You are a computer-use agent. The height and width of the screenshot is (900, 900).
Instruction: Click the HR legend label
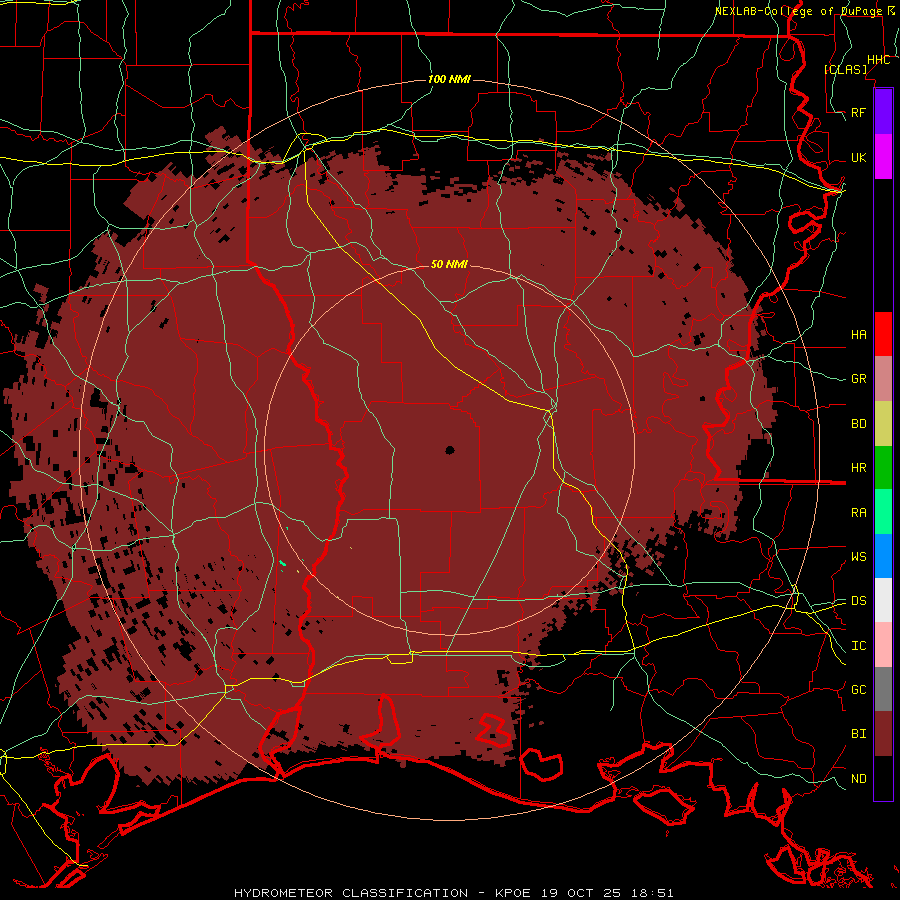tap(858, 468)
